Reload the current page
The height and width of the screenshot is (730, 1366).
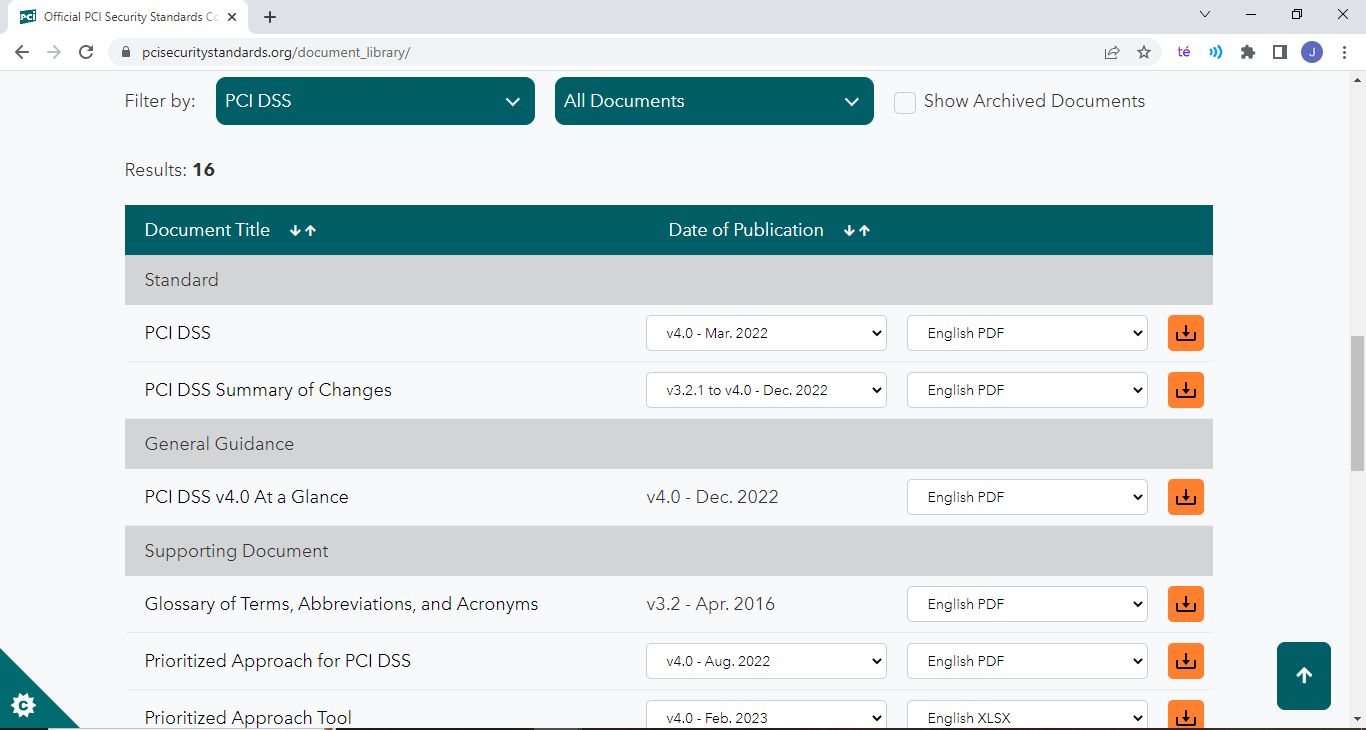[x=86, y=52]
